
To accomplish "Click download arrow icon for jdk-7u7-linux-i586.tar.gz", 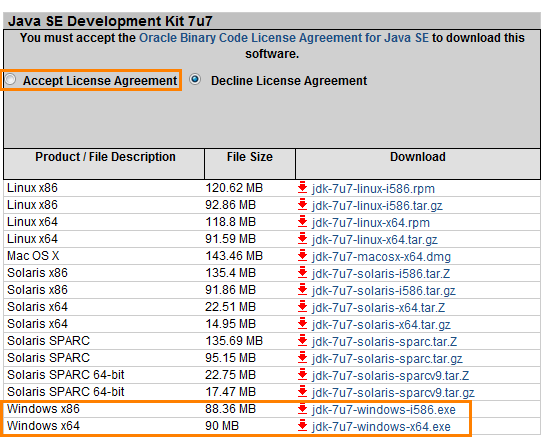I will (x=302, y=205).
